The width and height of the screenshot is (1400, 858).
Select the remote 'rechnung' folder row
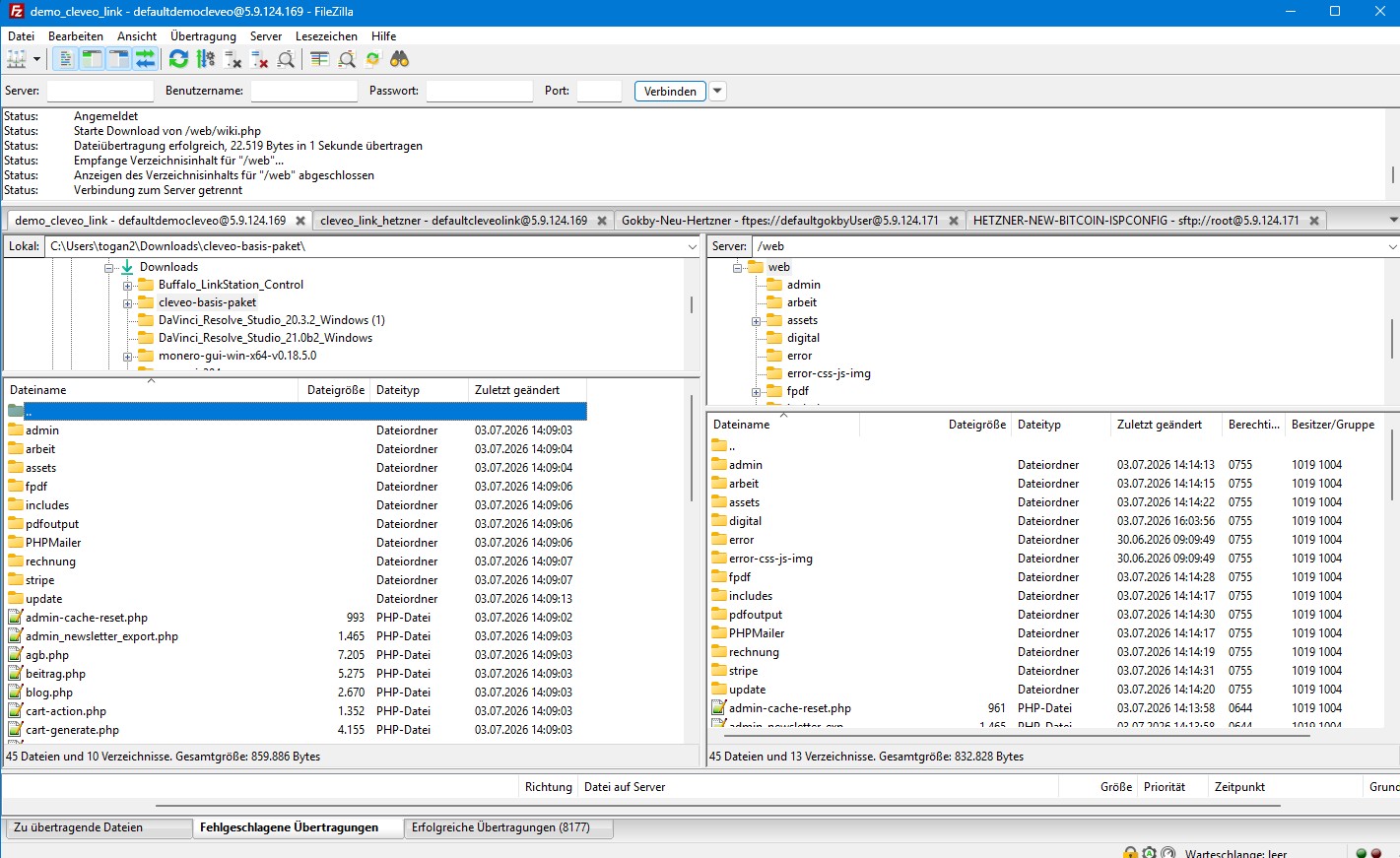[1046, 652]
